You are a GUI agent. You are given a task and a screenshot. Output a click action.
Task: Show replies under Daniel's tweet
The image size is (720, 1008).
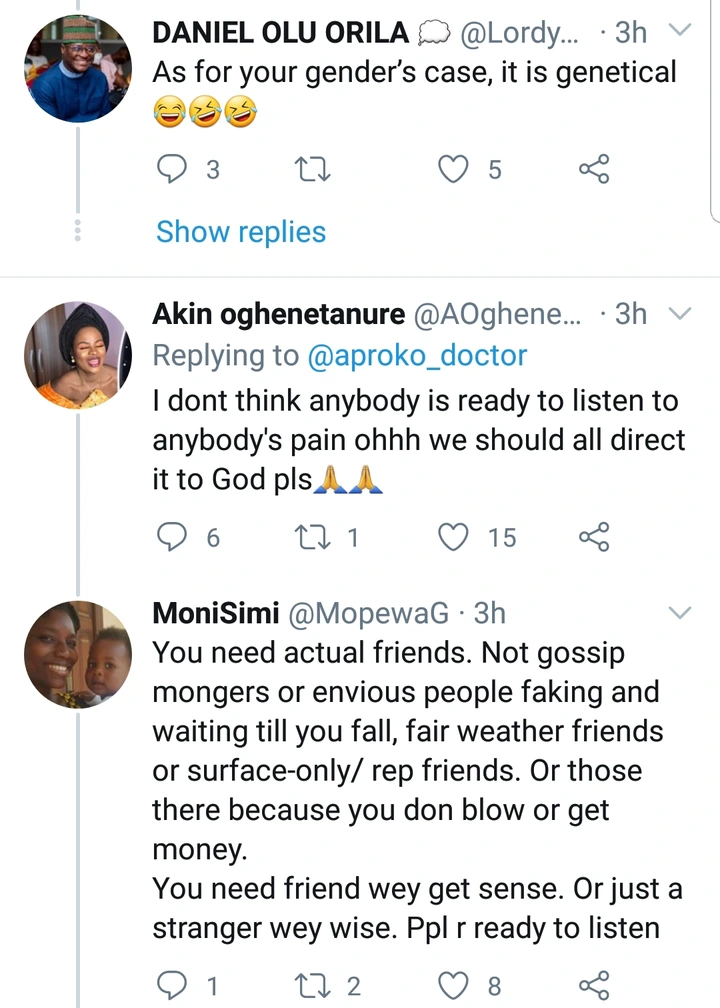(x=241, y=232)
